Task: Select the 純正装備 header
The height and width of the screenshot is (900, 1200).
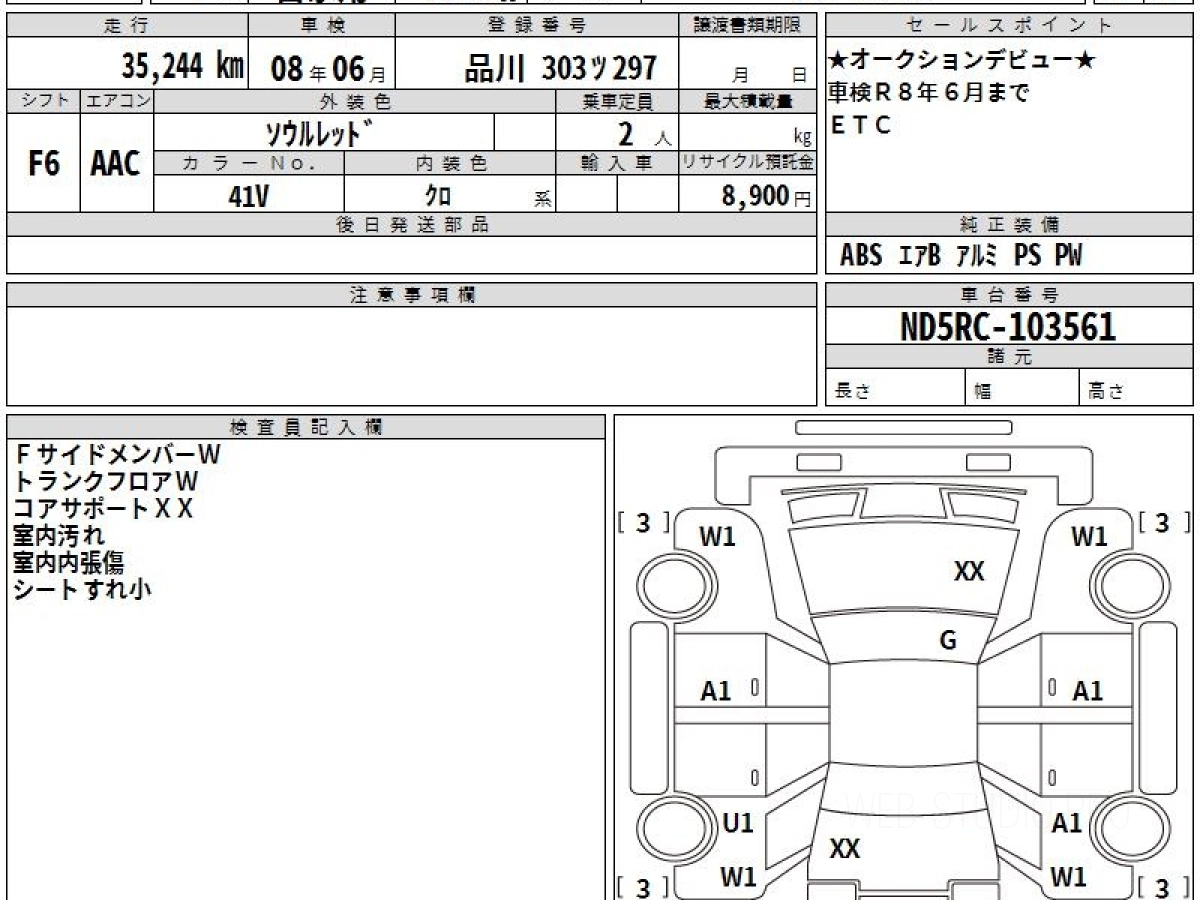Action: coord(1010,225)
